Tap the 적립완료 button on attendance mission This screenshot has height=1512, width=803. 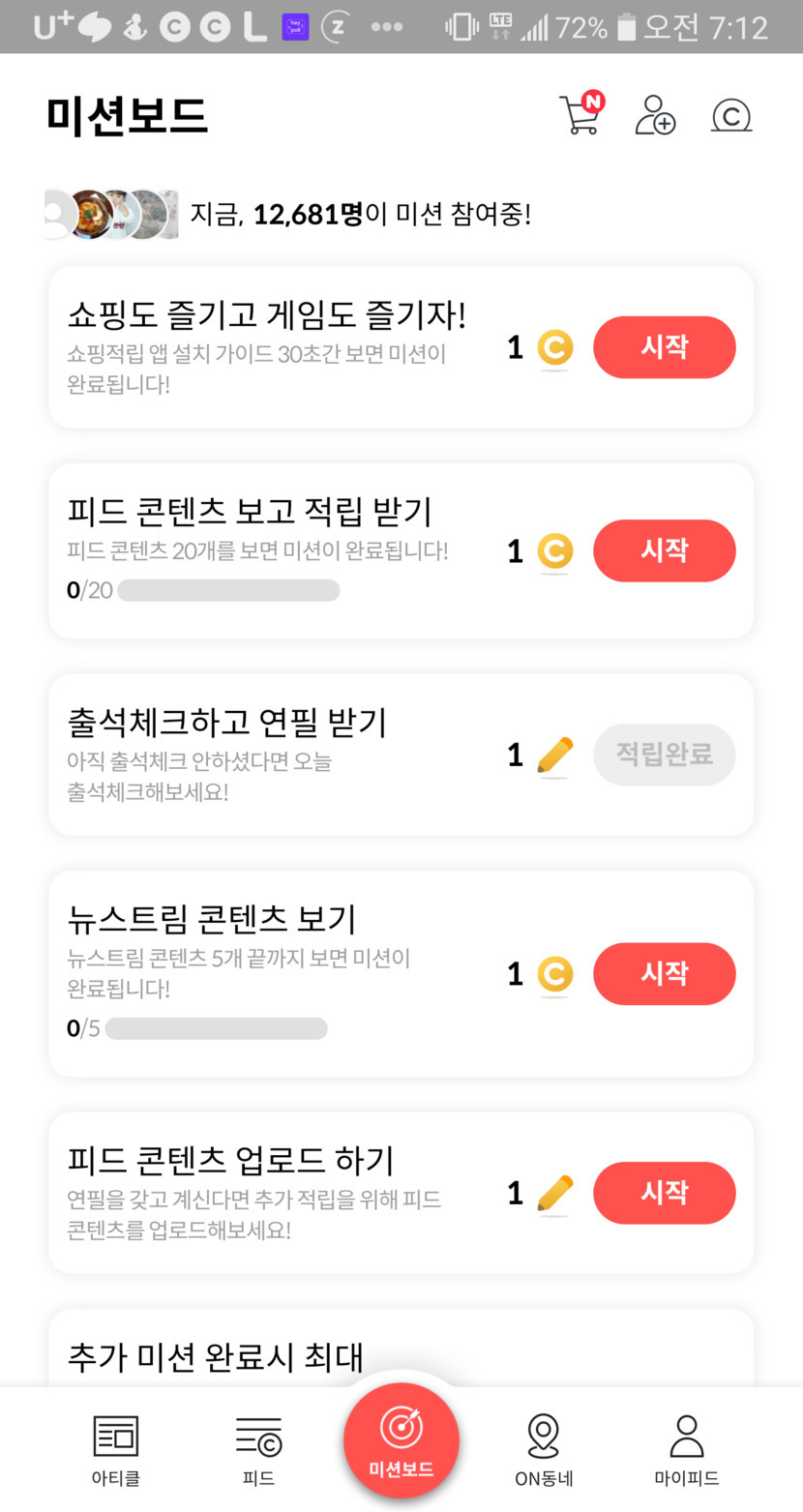click(x=664, y=755)
